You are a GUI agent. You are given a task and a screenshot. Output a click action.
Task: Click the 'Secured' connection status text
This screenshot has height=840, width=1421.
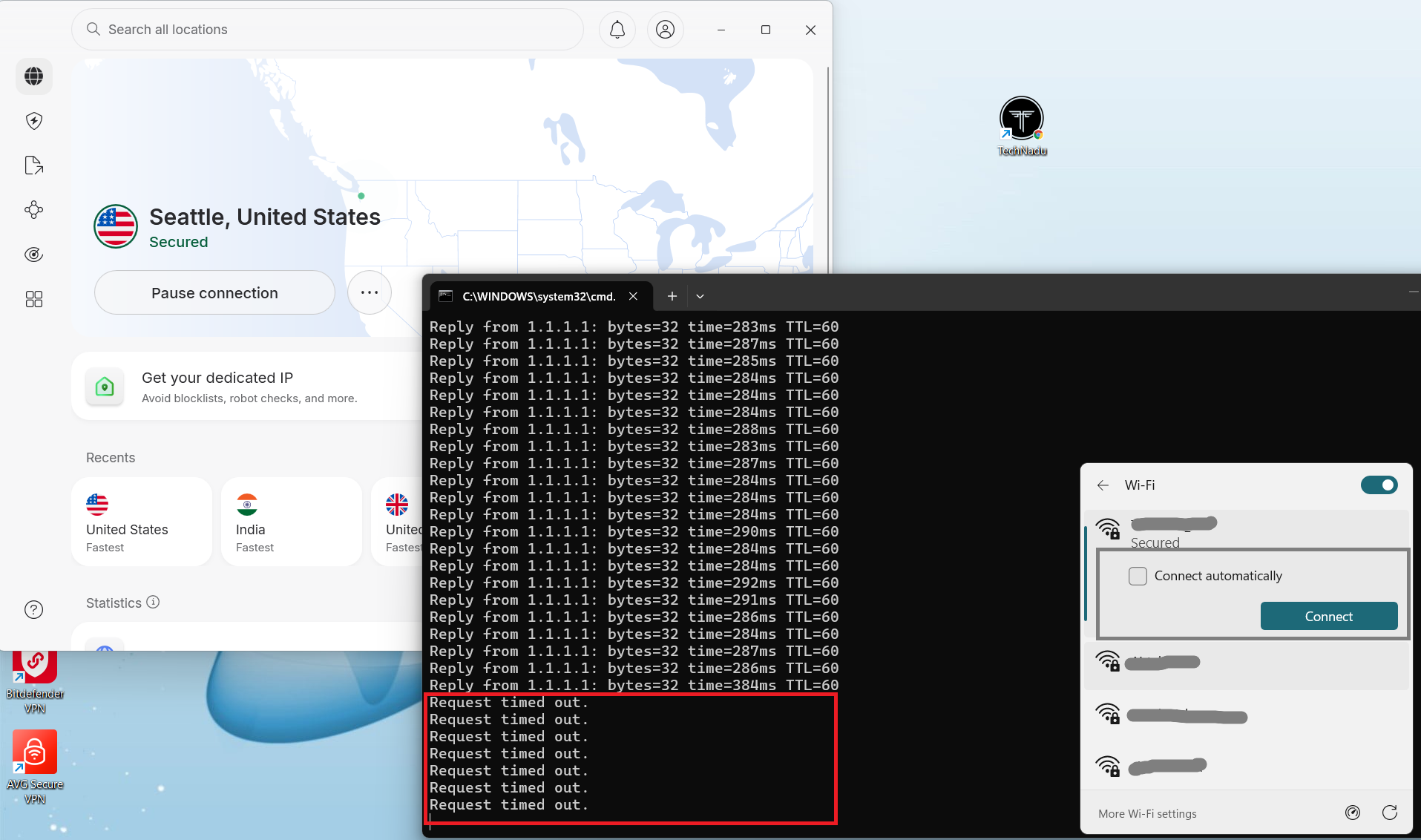tap(179, 242)
